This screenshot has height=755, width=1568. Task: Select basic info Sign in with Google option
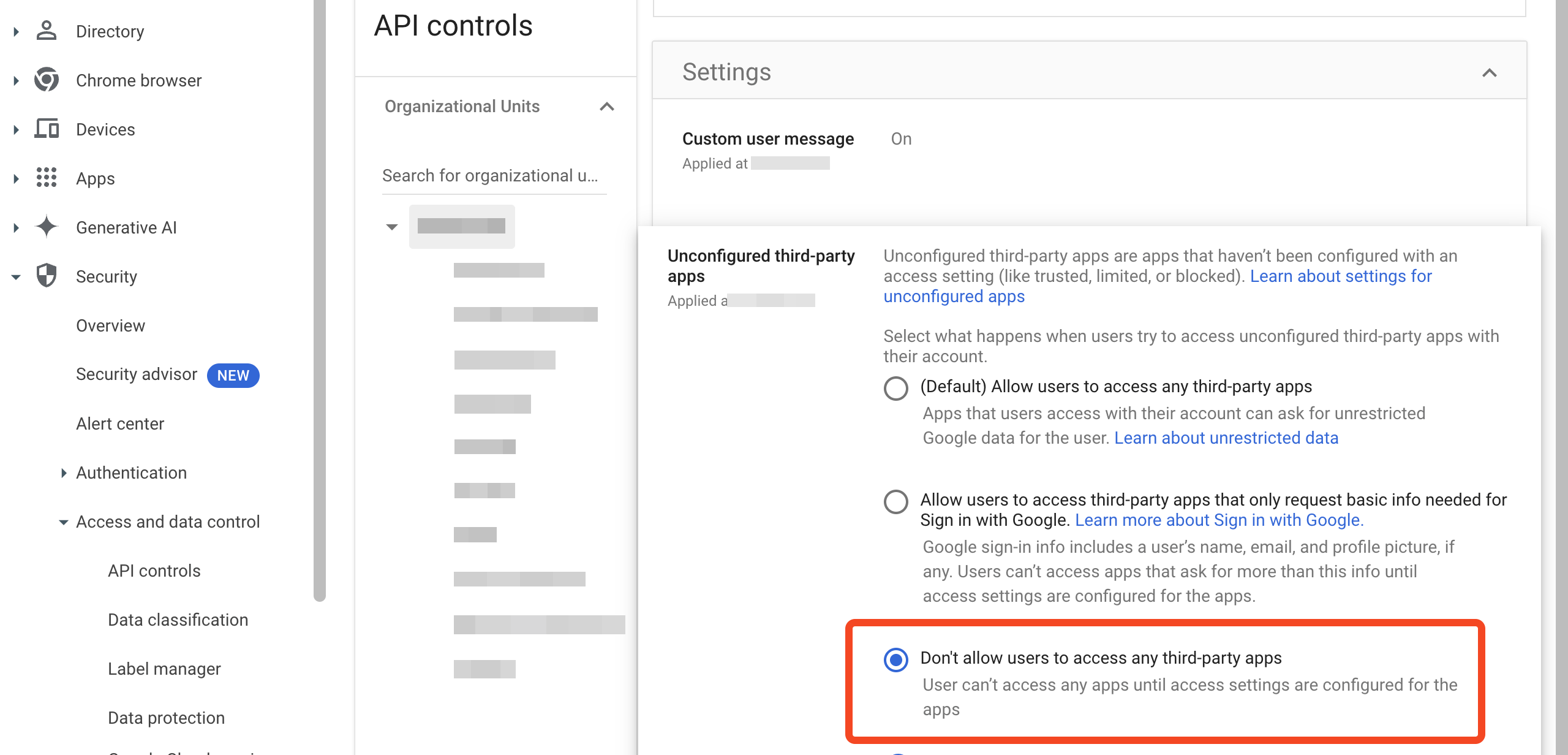(895, 501)
